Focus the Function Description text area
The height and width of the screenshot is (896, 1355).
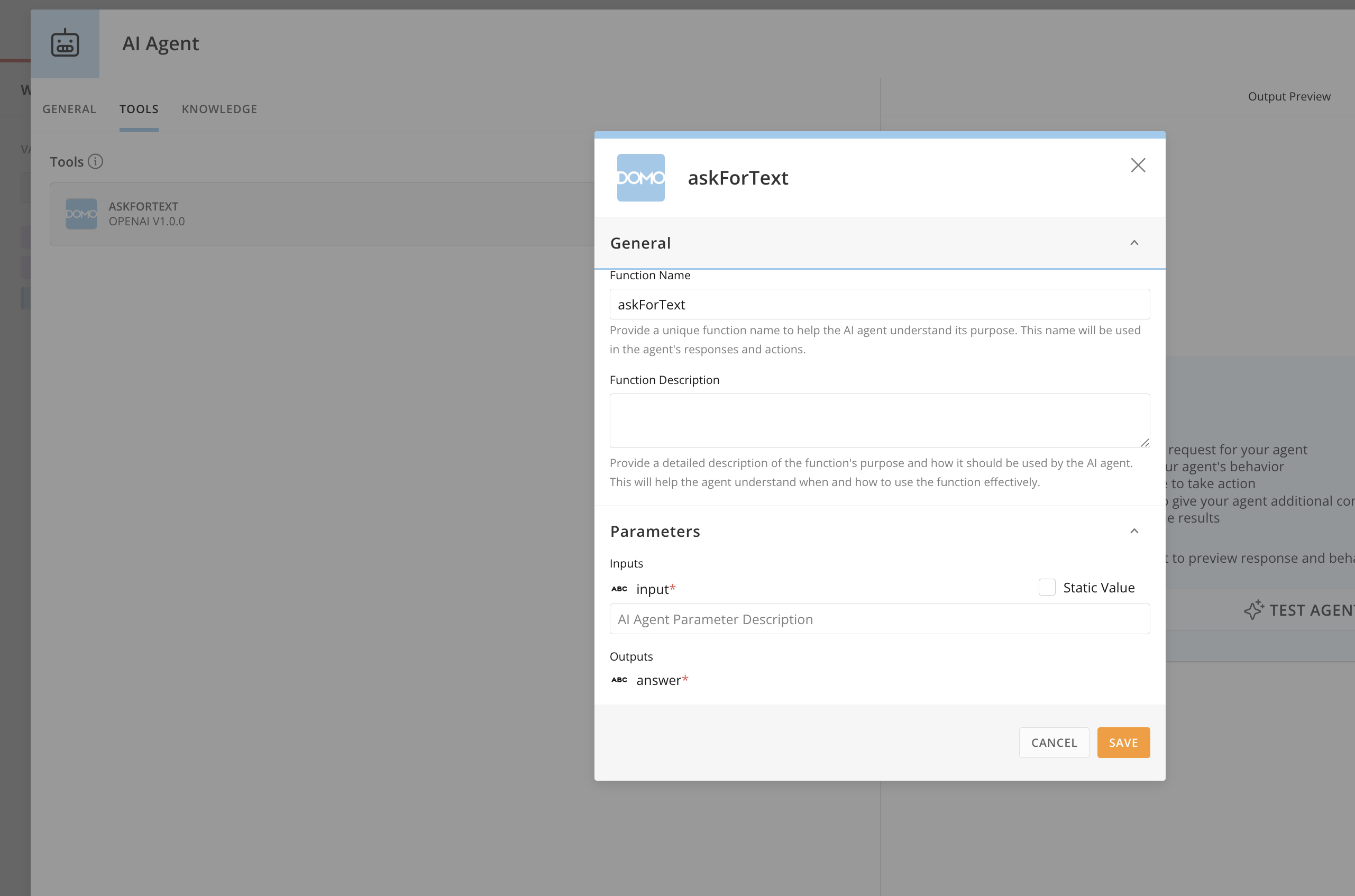click(x=879, y=420)
